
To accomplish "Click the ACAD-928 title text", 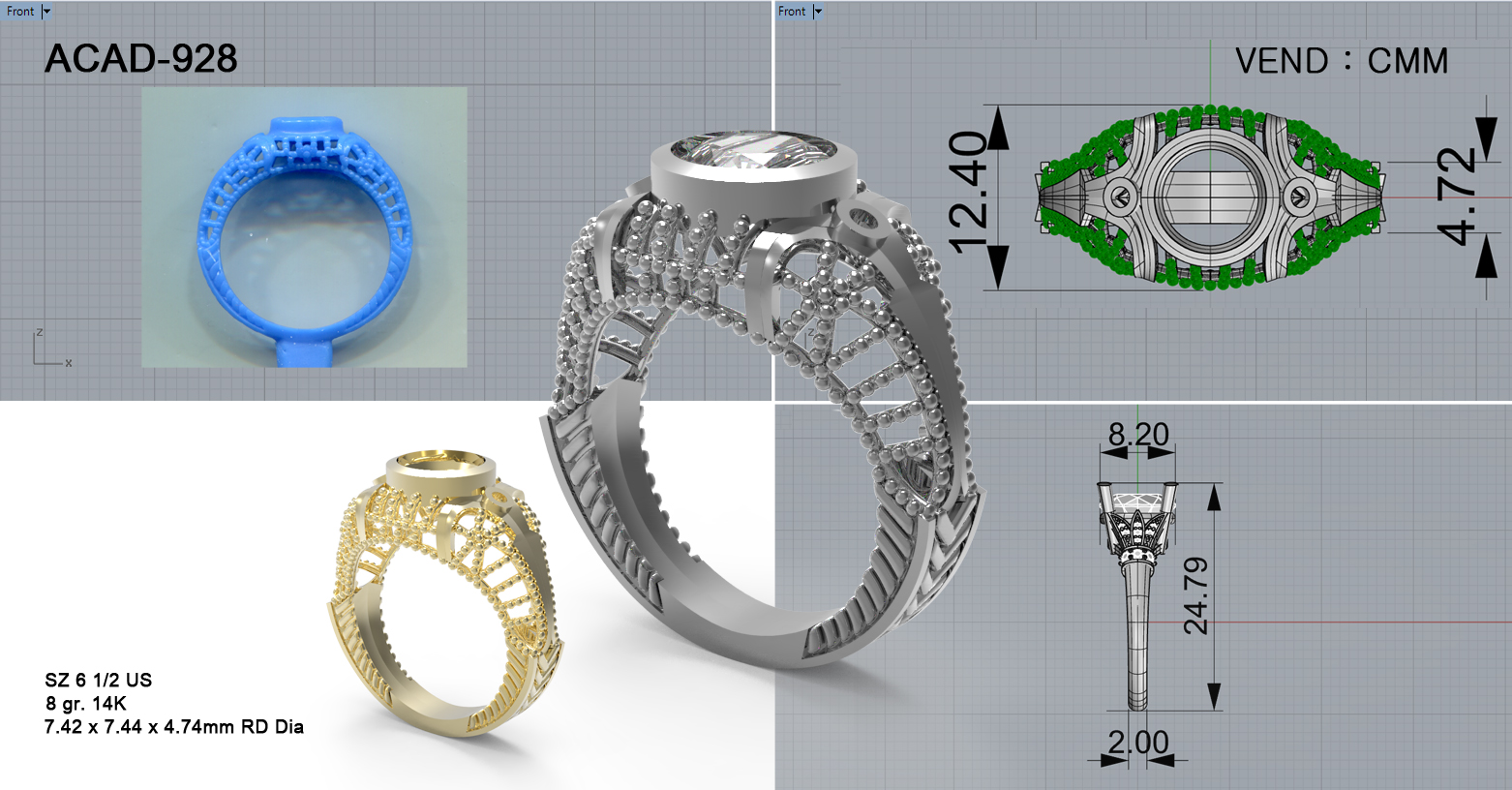I will coord(141,59).
